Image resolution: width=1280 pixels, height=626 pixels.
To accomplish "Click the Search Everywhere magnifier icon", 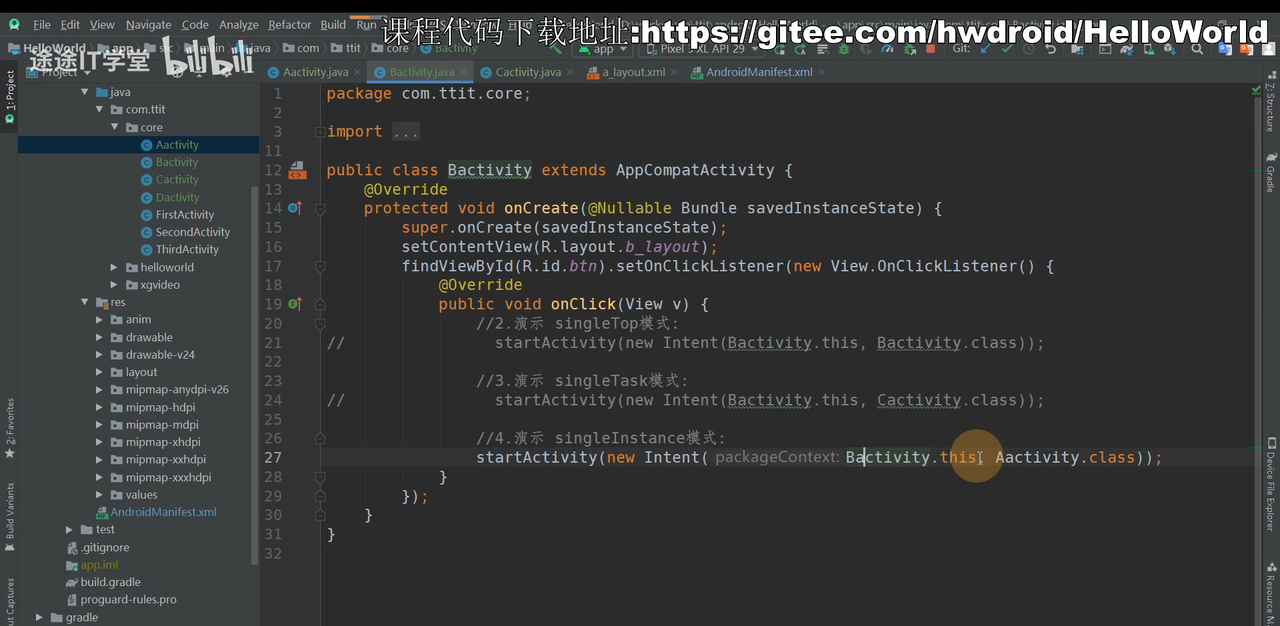I will [1197, 48].
